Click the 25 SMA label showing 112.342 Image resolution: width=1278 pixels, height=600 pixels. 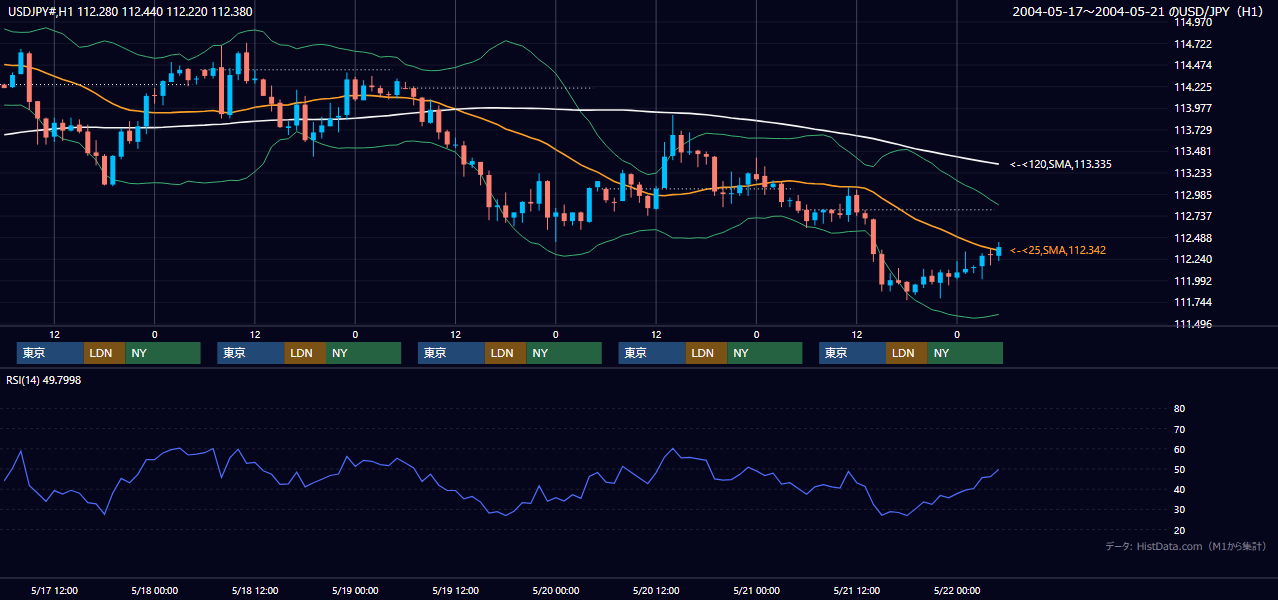(x=1058, y=250)
